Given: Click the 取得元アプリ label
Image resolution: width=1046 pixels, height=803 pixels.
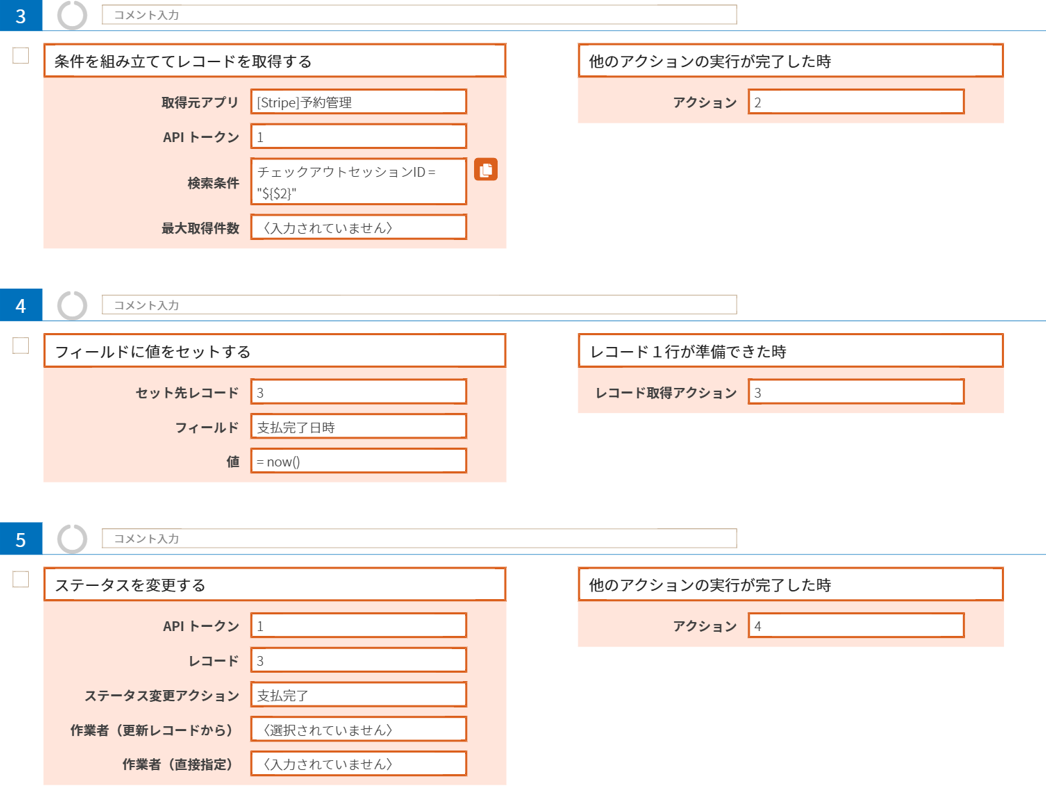Looking at the screenshot, I should point(199,102).
